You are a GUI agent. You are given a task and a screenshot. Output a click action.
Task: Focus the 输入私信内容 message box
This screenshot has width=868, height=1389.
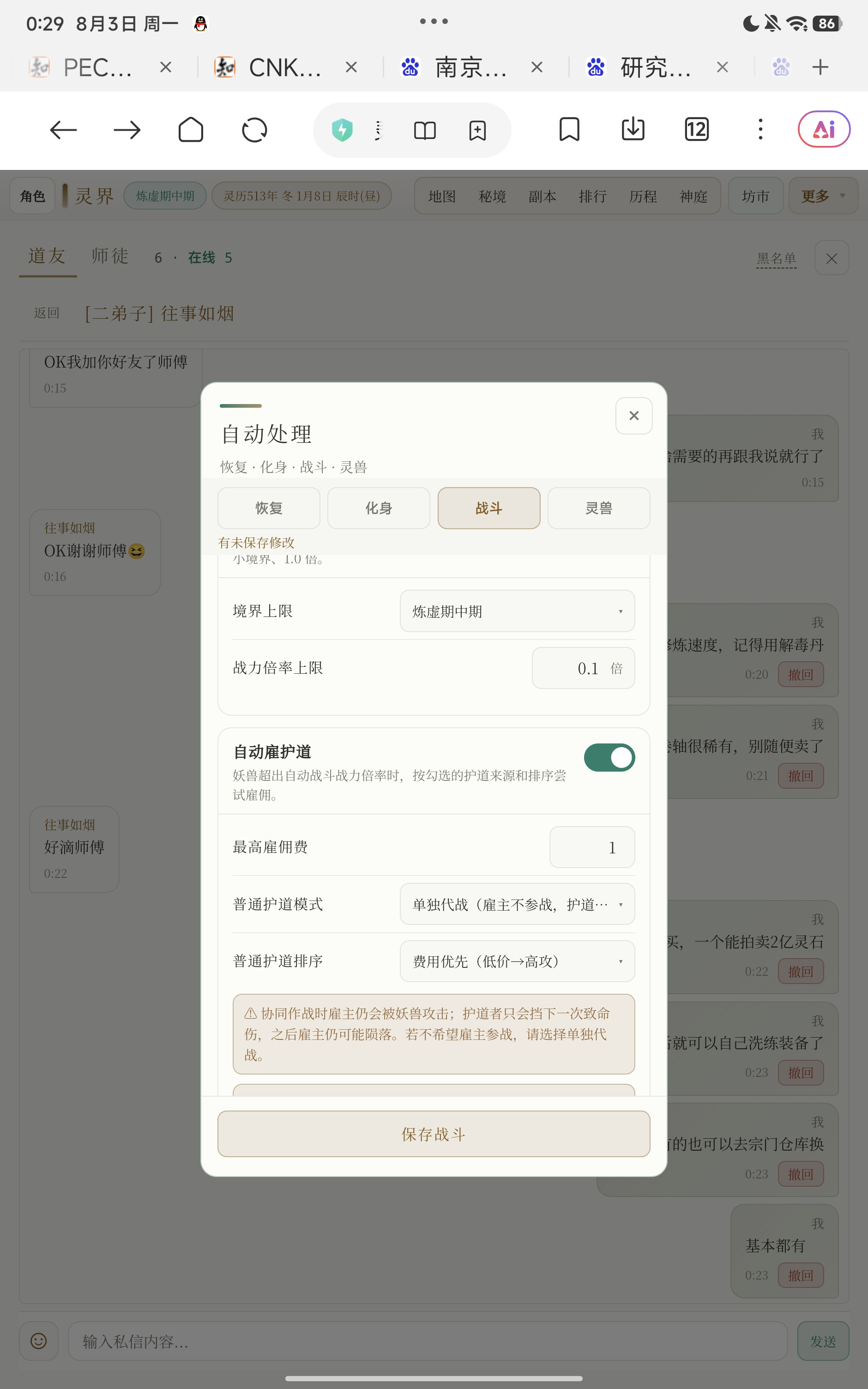pyautogui.click(x=428, y=1341)
